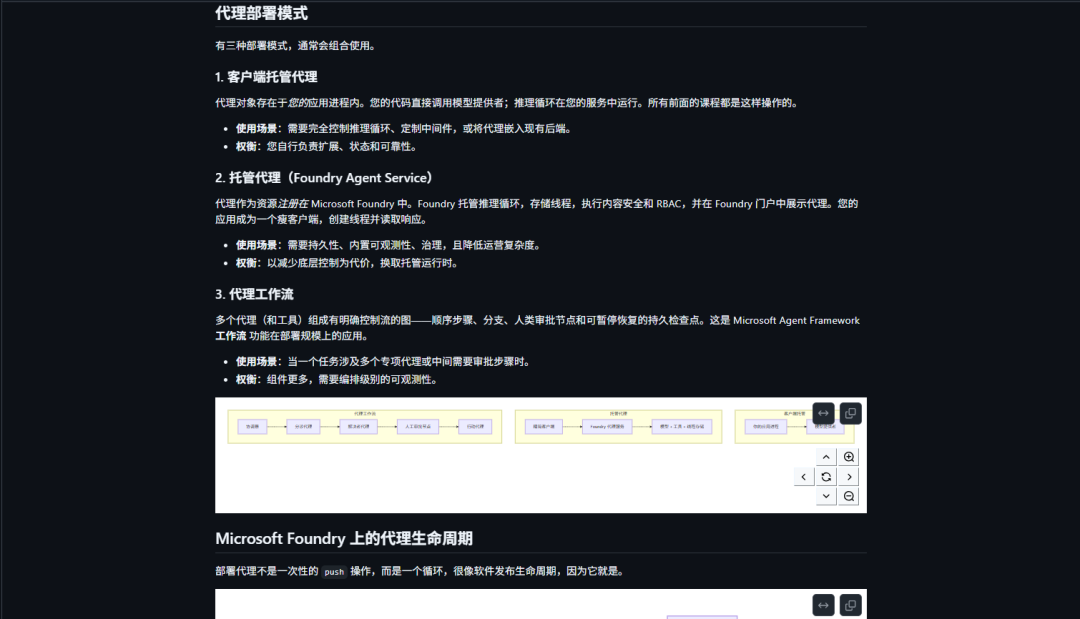Click the inline code word push
Viewport: 1080px width, 619px height.
pyautogui.click(x=334, y=571)
